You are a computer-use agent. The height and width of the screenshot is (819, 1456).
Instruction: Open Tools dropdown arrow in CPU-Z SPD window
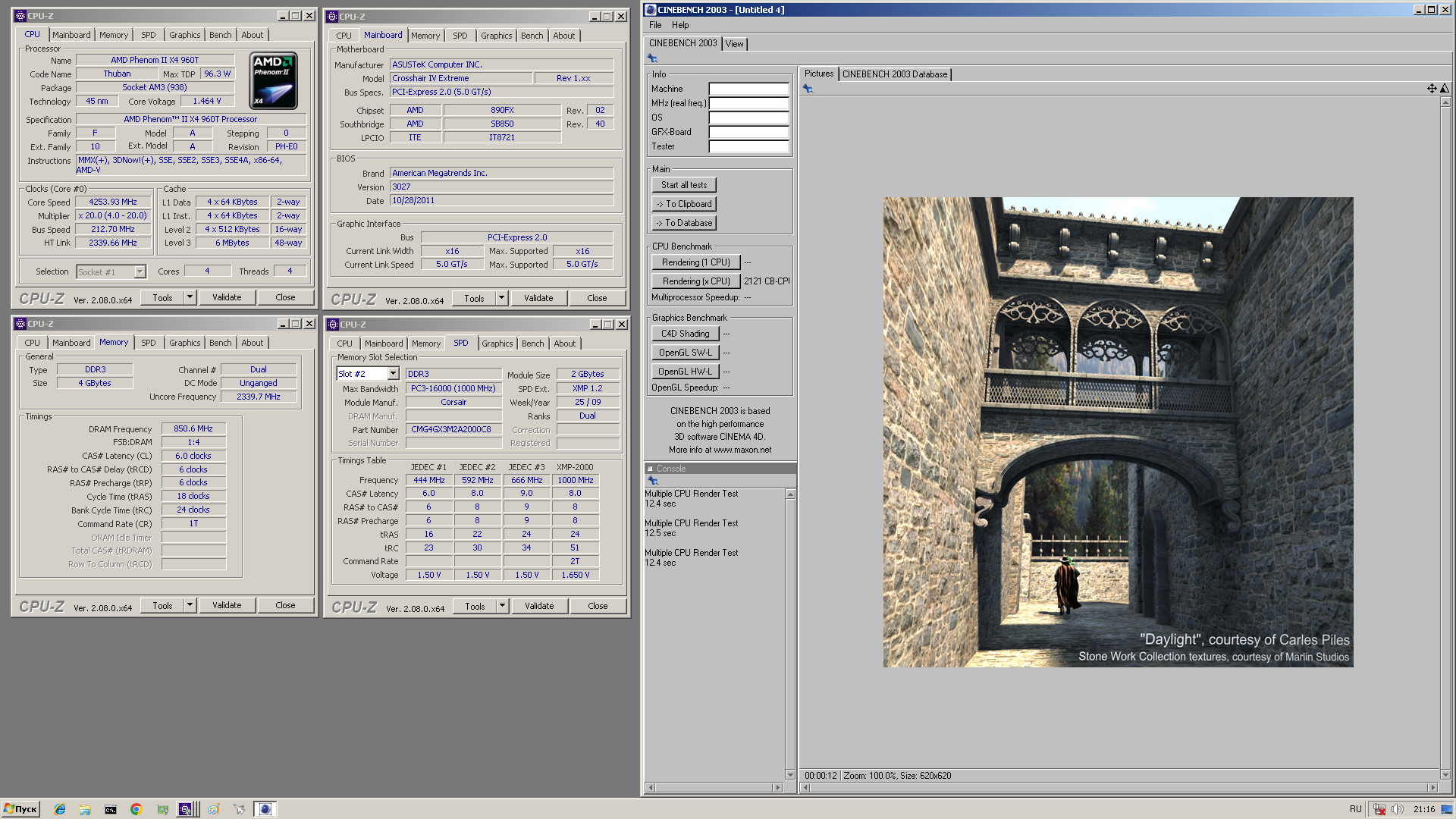502,606
